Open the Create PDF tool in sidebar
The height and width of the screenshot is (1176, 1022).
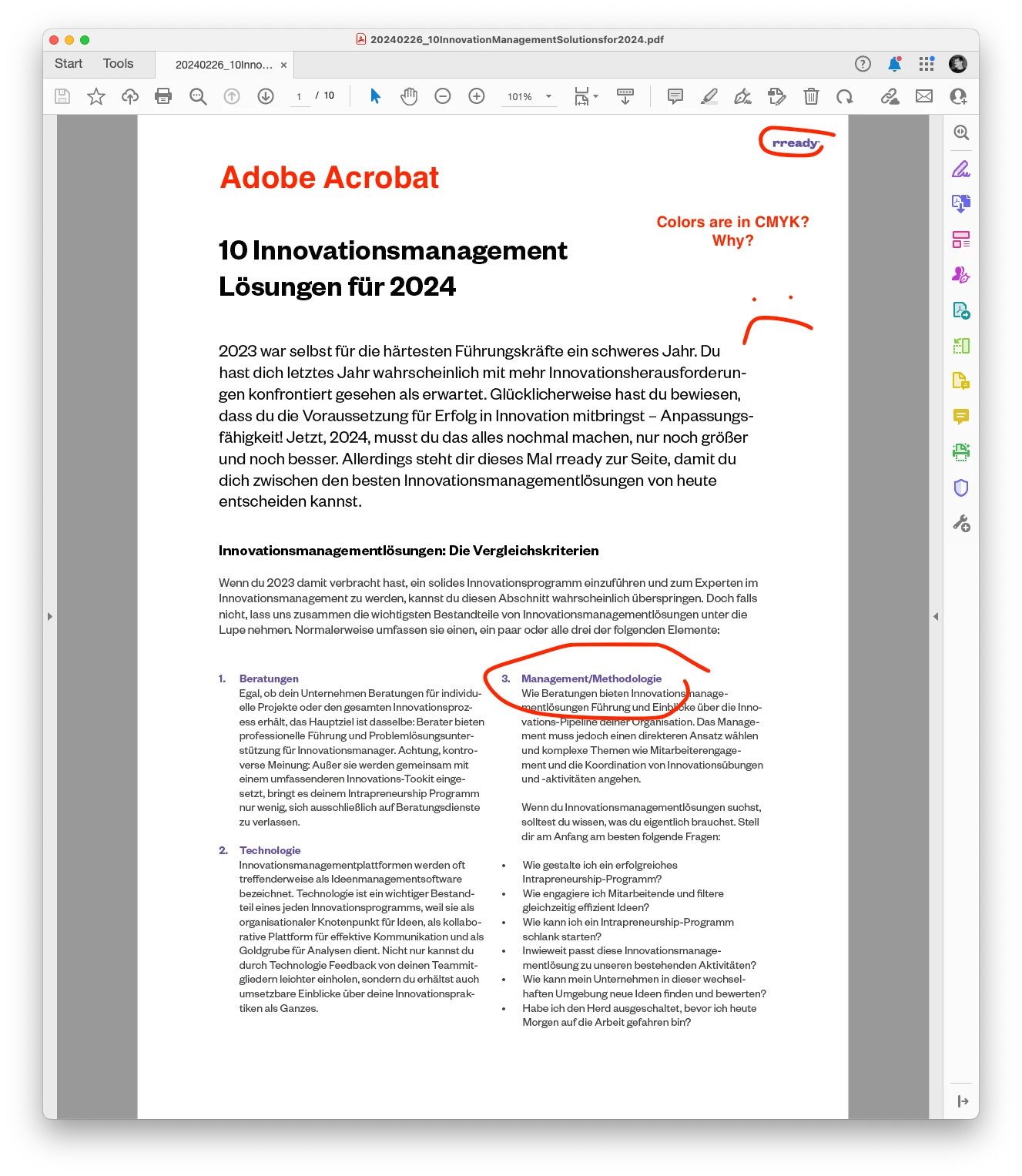pos(961,310)
